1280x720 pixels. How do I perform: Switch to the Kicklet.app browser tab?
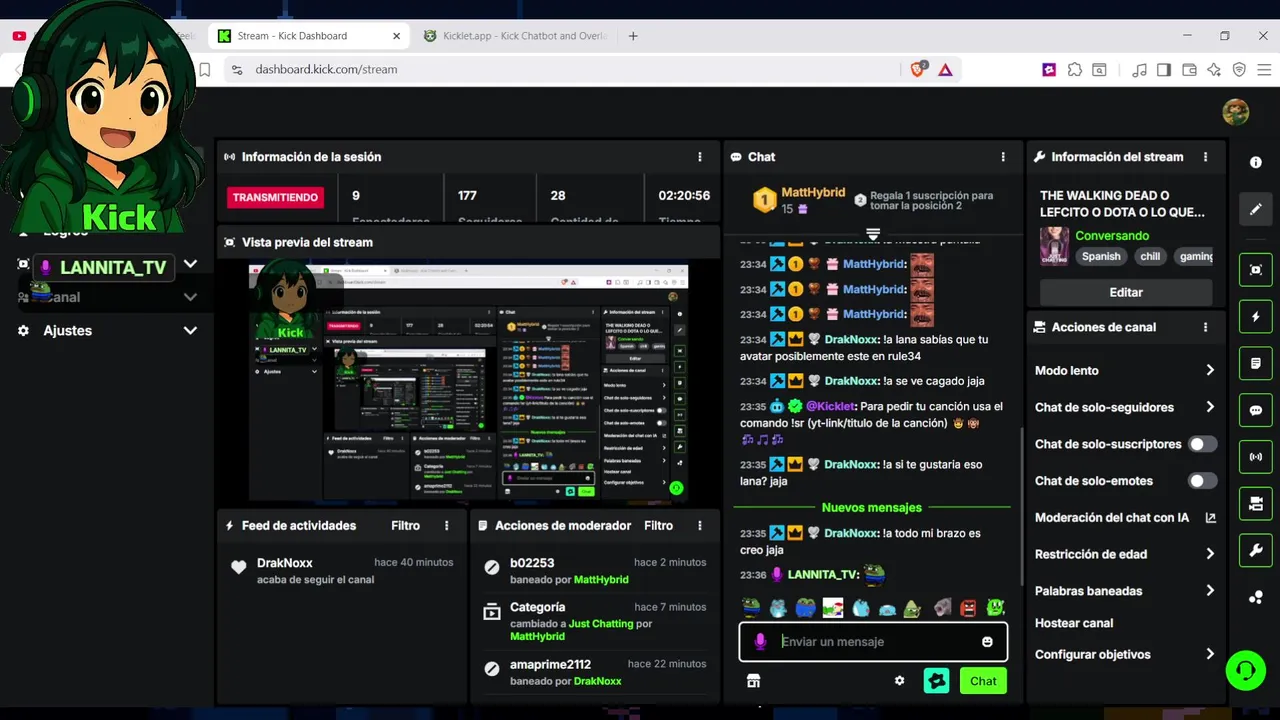tap(515, 36)
